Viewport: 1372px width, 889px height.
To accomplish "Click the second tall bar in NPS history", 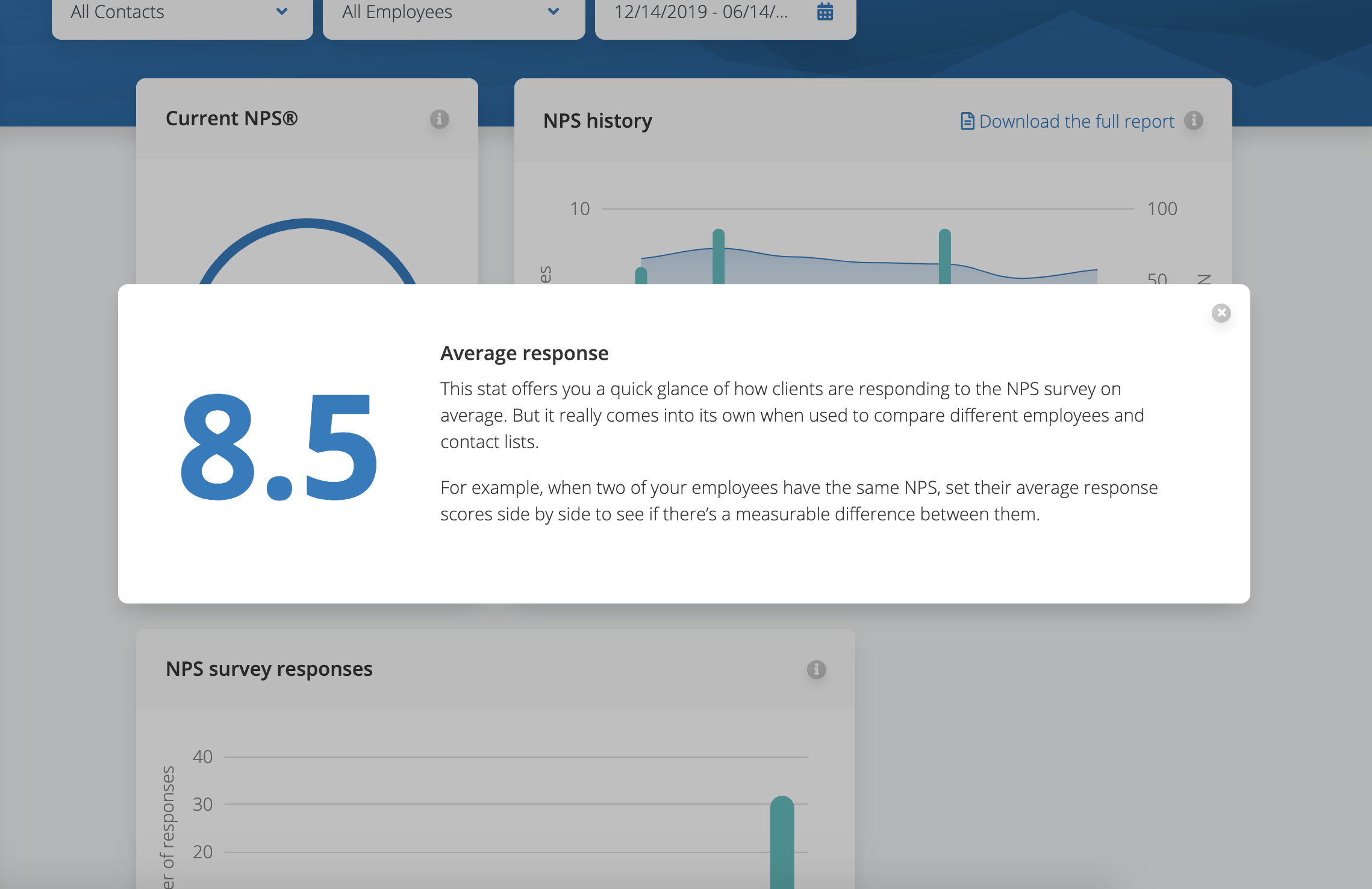I will [944, 256].
